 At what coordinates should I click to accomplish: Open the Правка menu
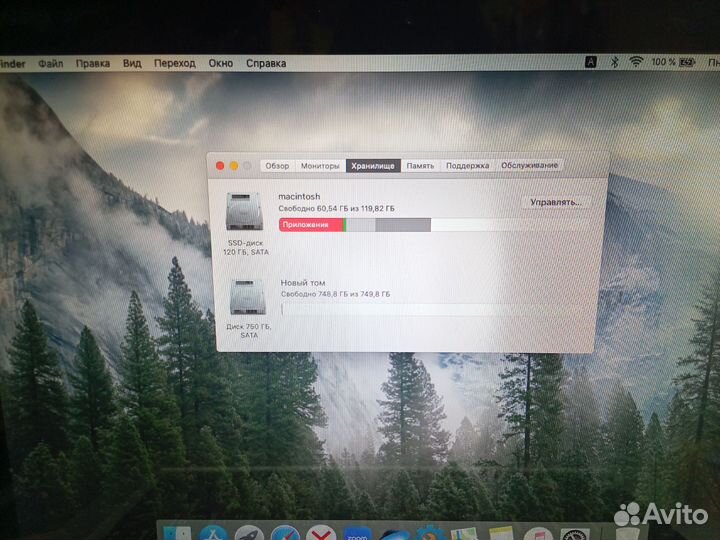coord(93,63)
